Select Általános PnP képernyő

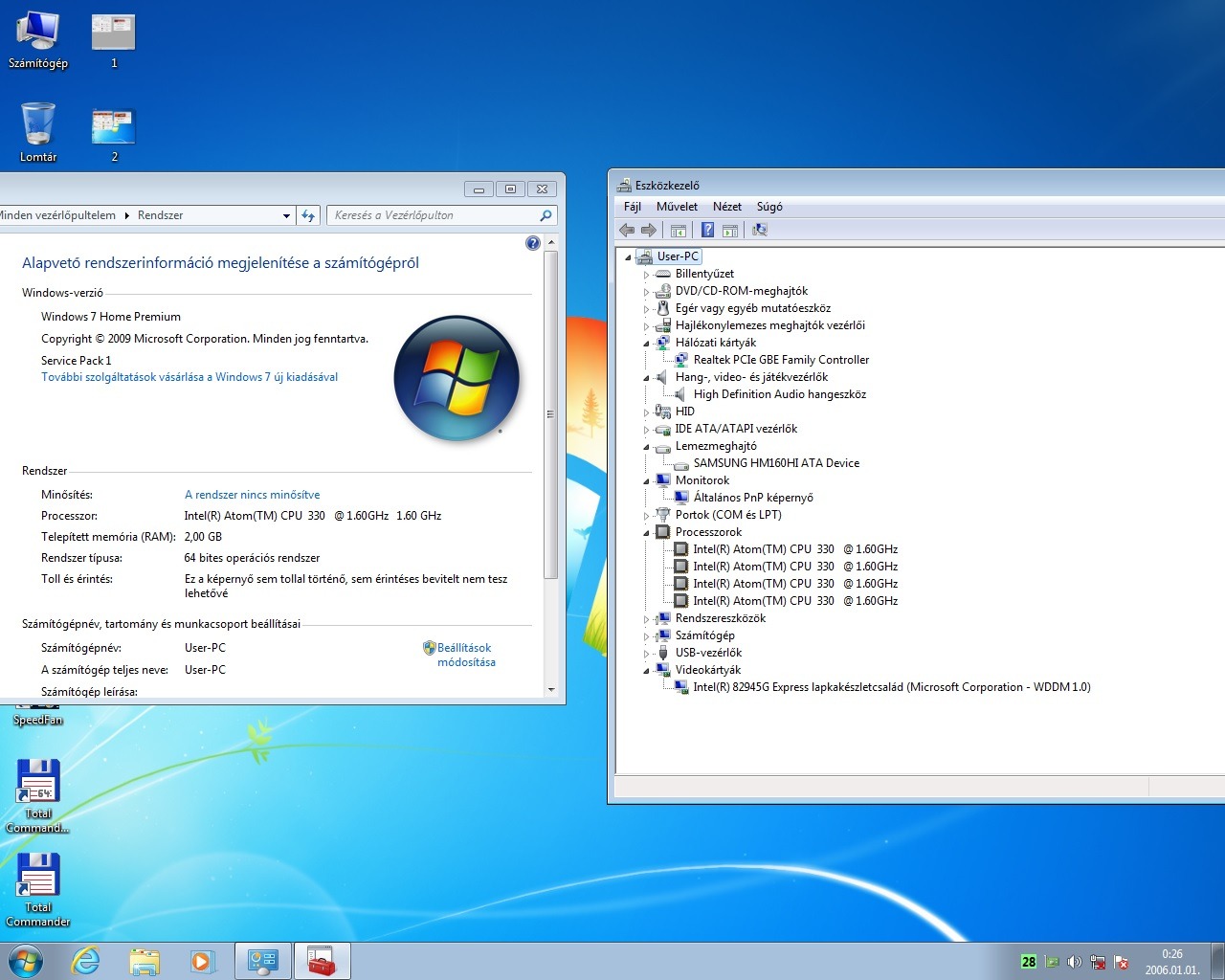point(753,498)
